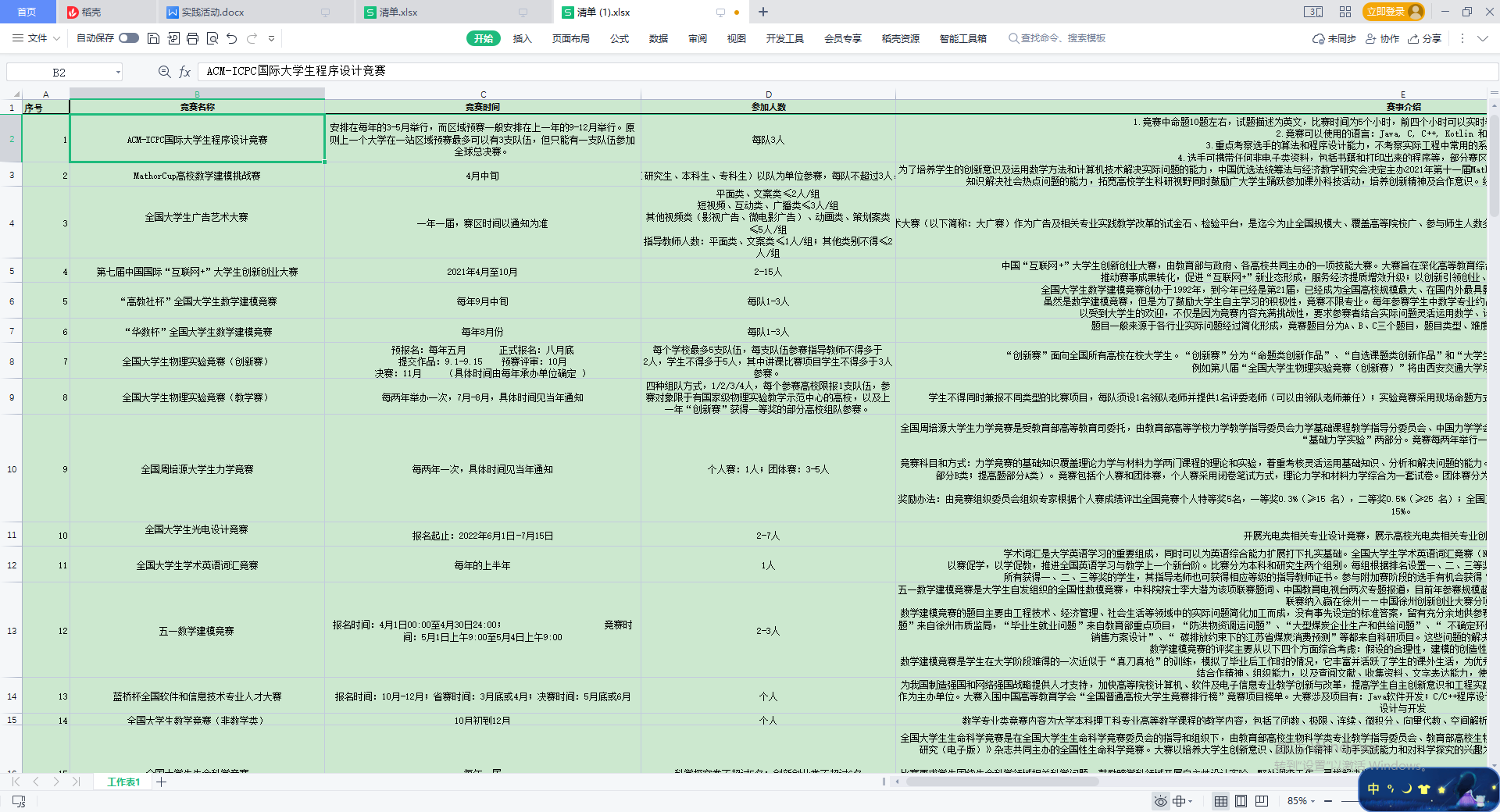The width and height of the screenshot is (1500, 812).
Task: Toggle the 自动保存 auto-save switch
Action: [129, 38]
